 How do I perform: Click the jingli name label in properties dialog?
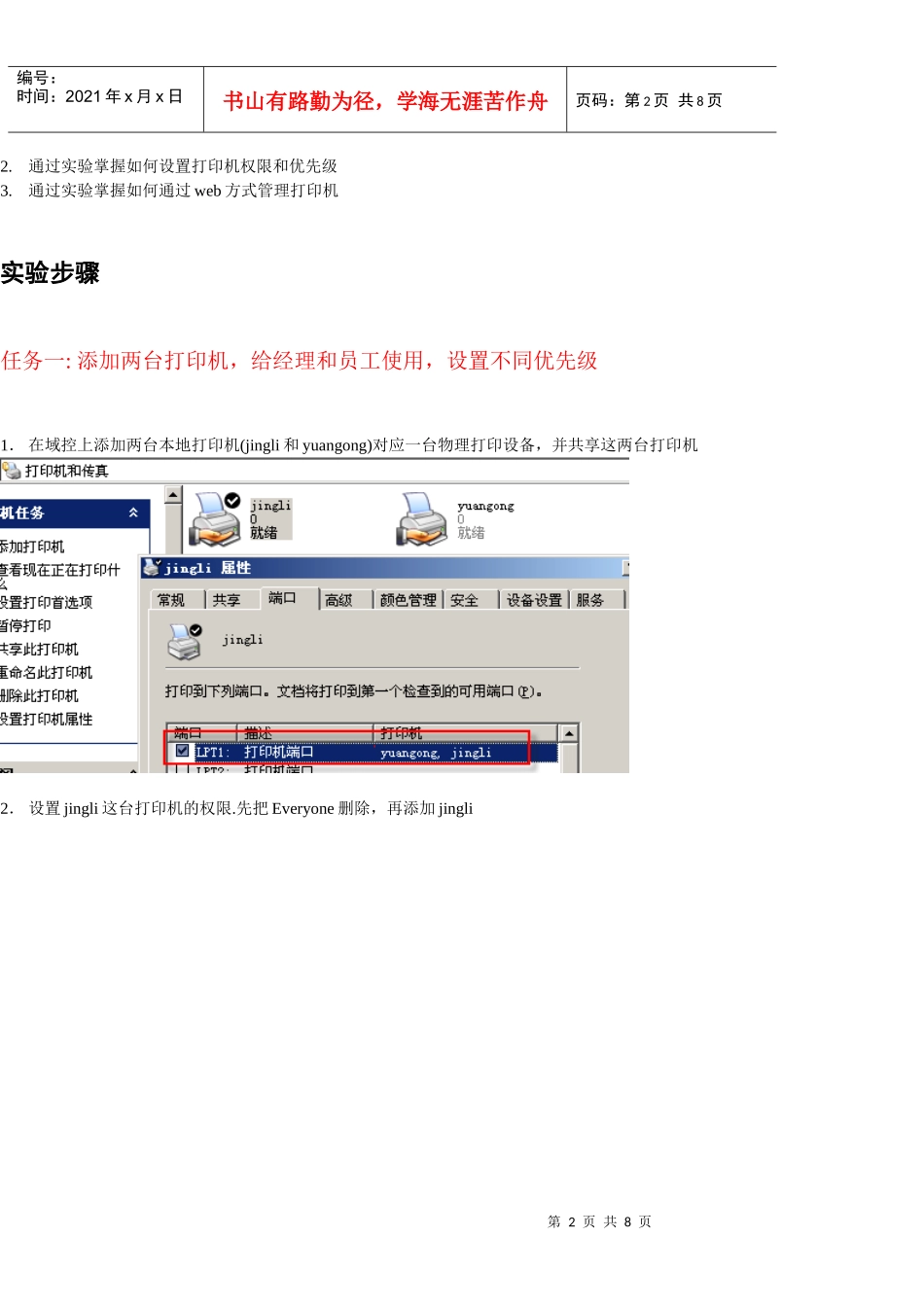coord(242,639)
